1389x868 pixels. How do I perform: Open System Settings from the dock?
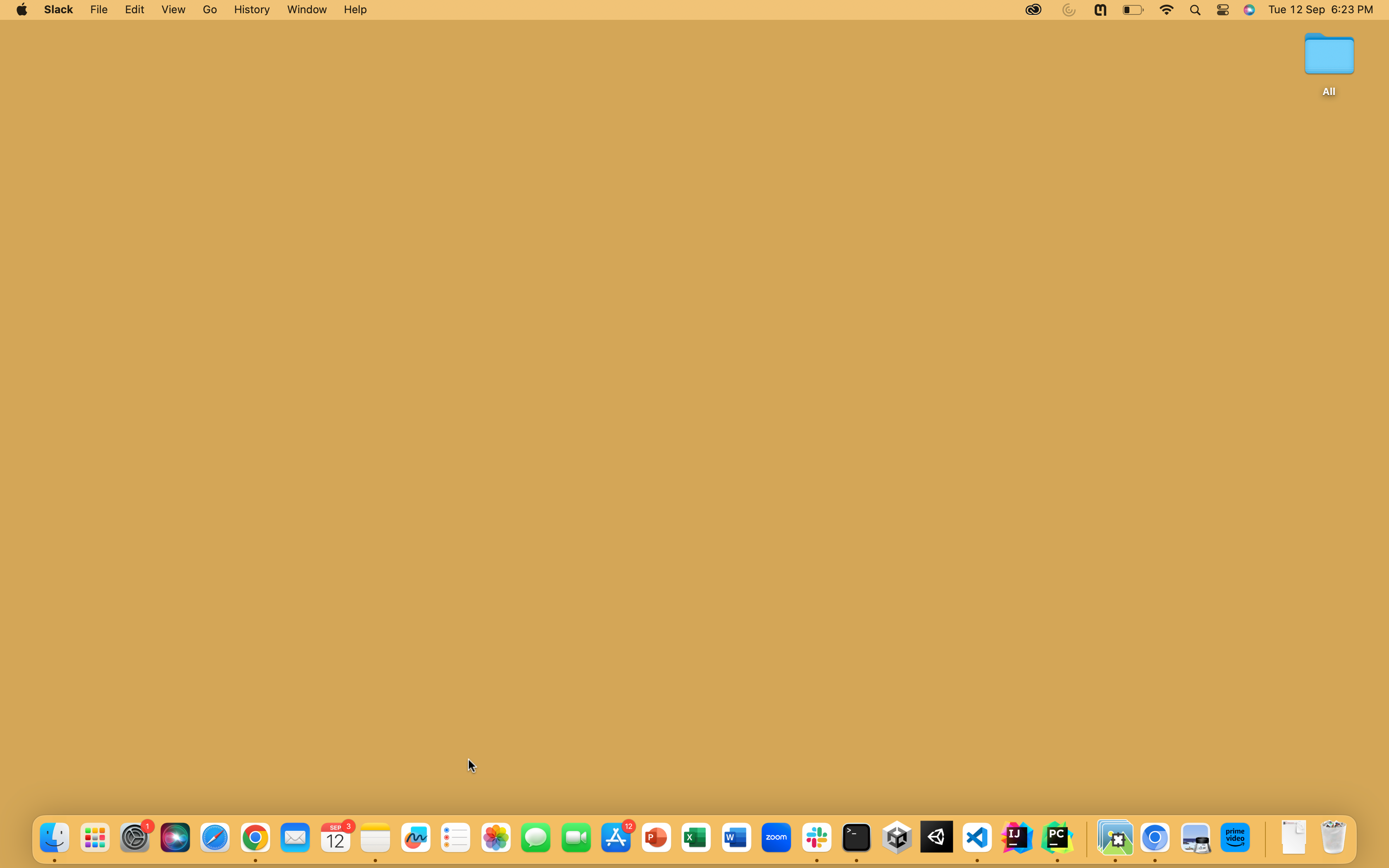(135, 838)
